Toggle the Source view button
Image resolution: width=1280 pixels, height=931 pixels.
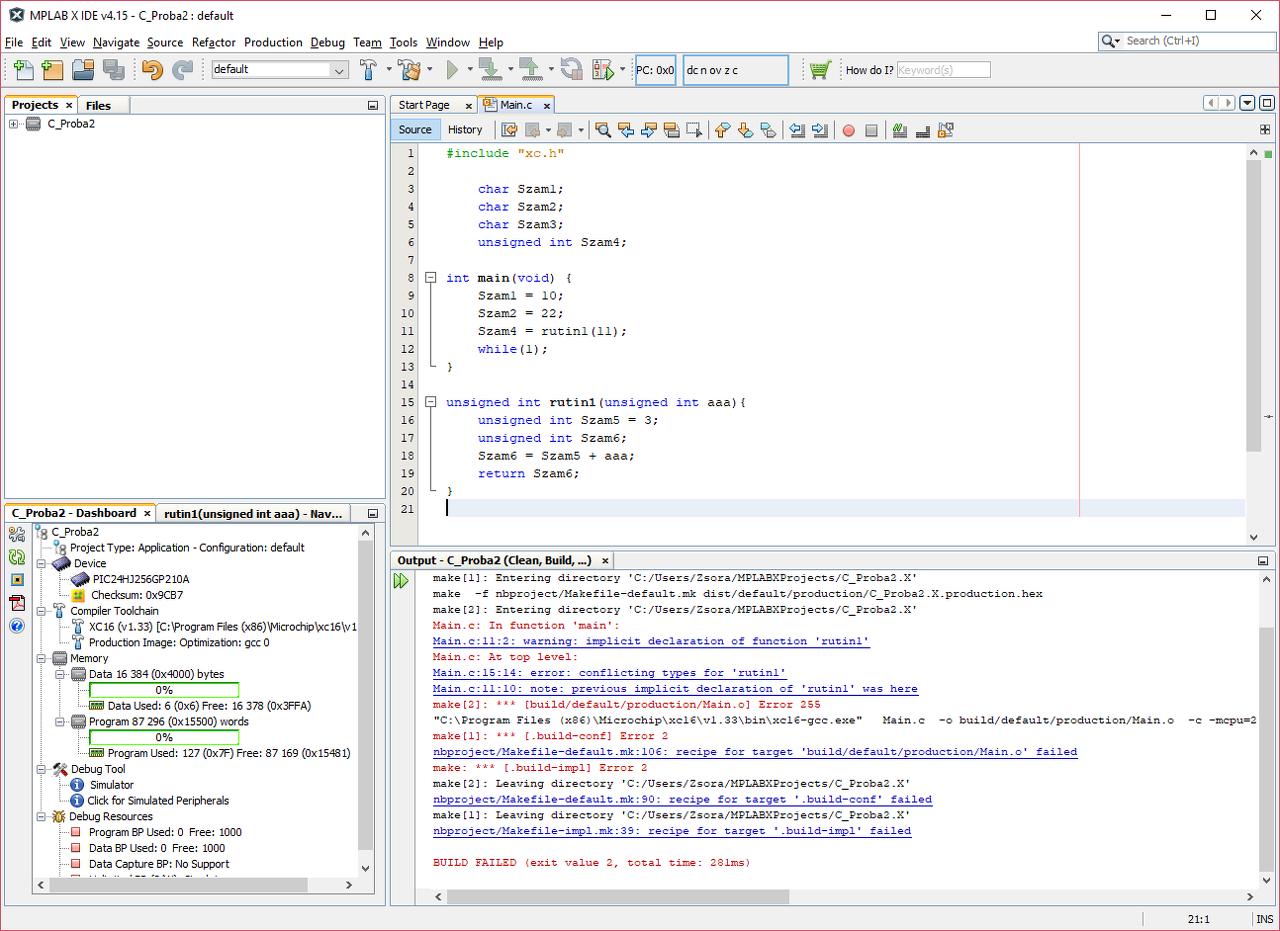(x=415, y=130)
